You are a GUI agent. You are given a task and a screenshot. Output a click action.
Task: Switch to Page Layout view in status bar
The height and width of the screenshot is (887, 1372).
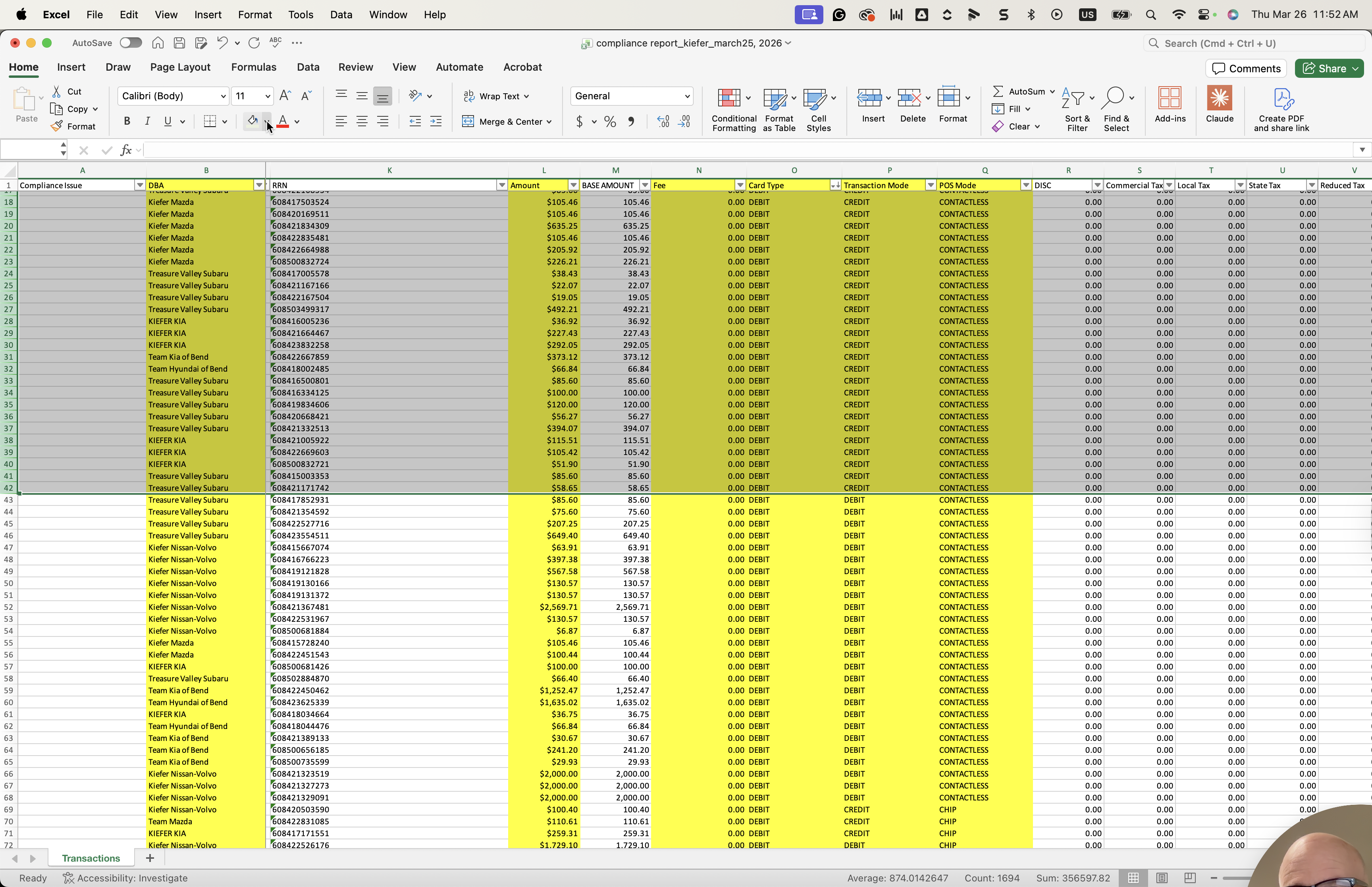(x=1162, y=878)
